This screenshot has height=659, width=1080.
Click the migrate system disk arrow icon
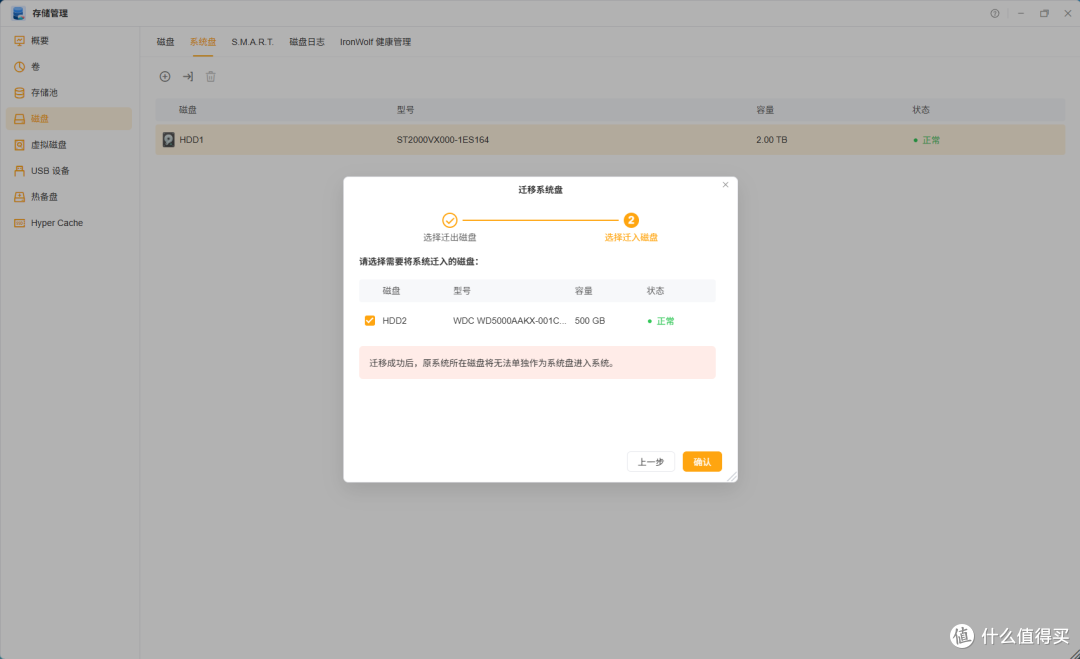pyautogui.click(x=187, y=76)
